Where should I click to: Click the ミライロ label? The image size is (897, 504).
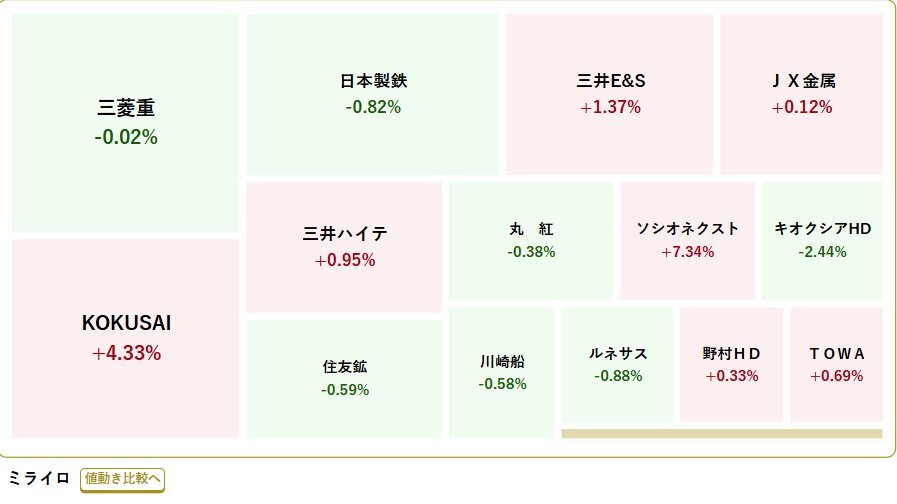[38, 478]
